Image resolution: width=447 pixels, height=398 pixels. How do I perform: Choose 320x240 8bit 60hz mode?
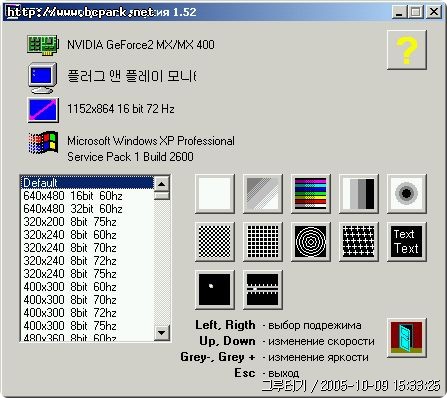click(87, 235)
